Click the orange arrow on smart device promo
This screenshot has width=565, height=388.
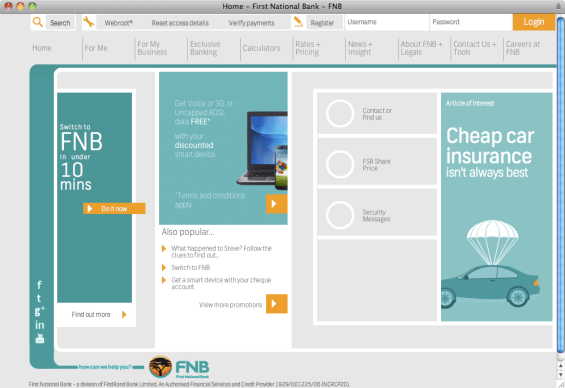276,204
